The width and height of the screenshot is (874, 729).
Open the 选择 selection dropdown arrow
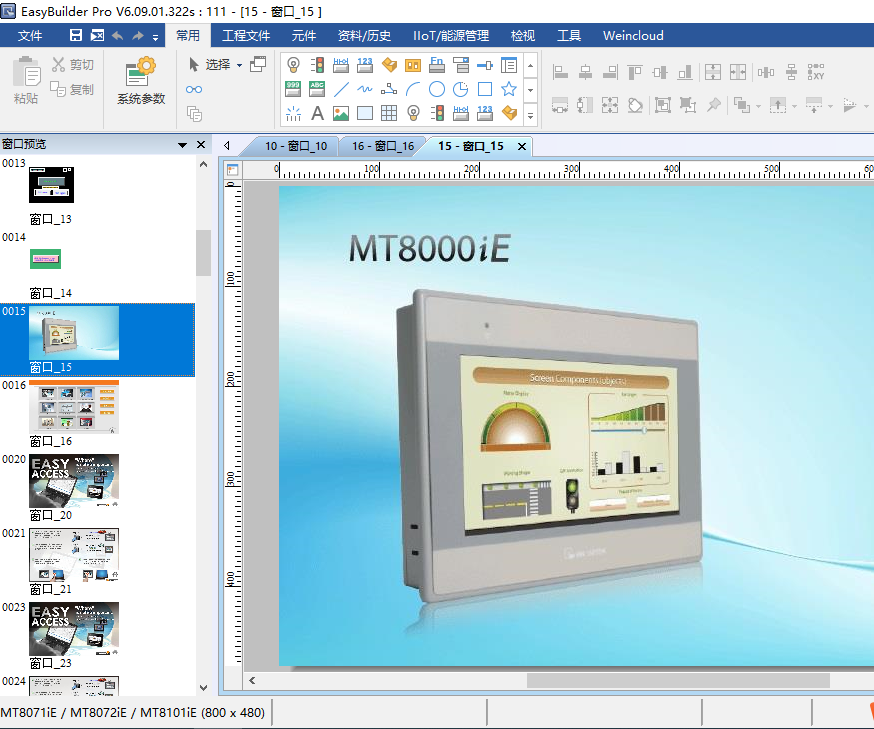239,65
